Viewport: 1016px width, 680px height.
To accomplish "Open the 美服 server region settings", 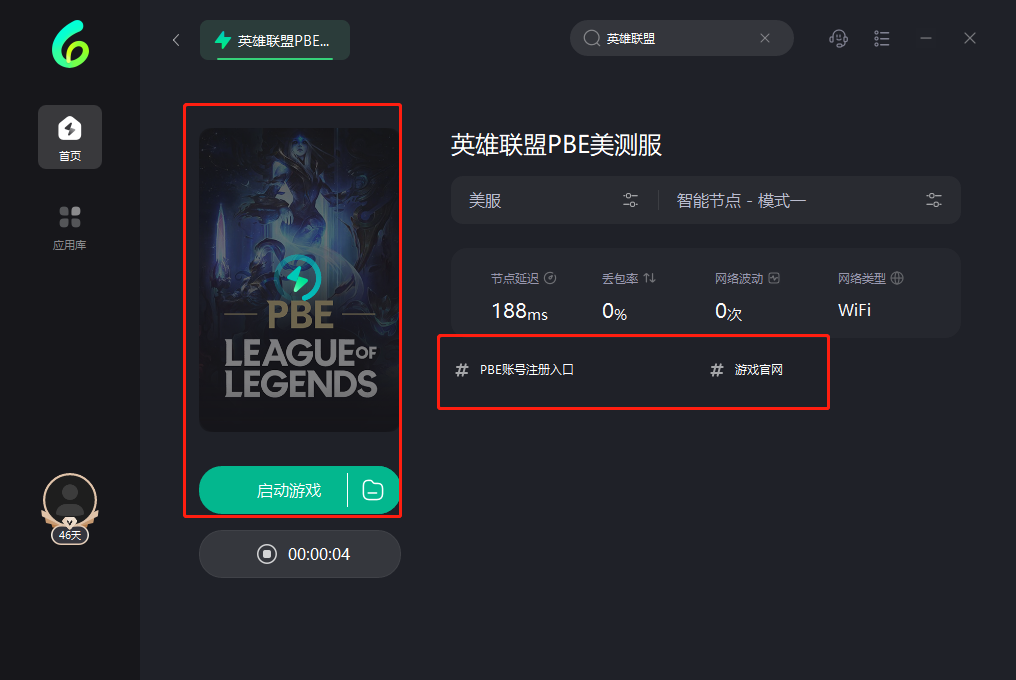I will pos(554,200).
